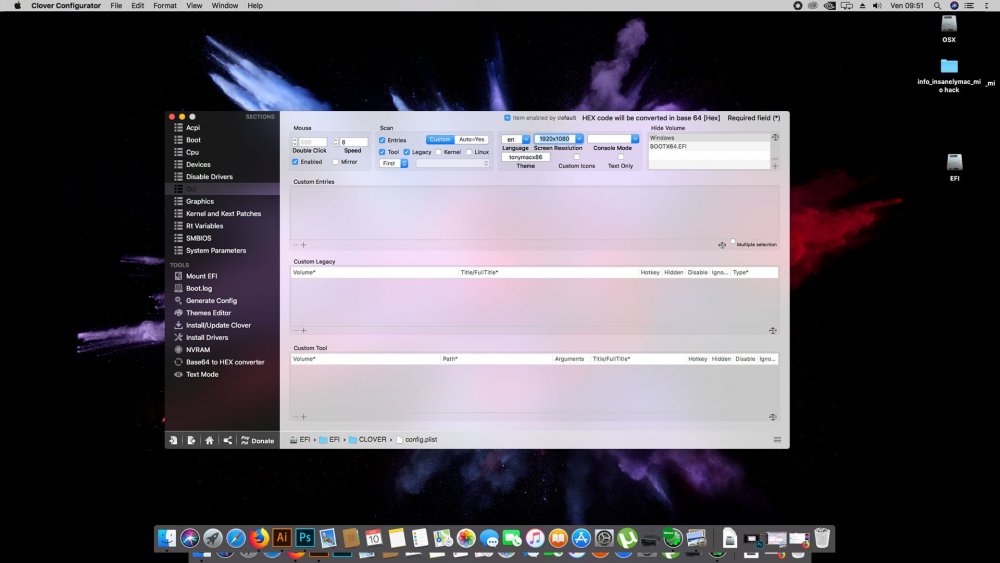Open the Screen Resolution dropdown

[x=579, y=139]
